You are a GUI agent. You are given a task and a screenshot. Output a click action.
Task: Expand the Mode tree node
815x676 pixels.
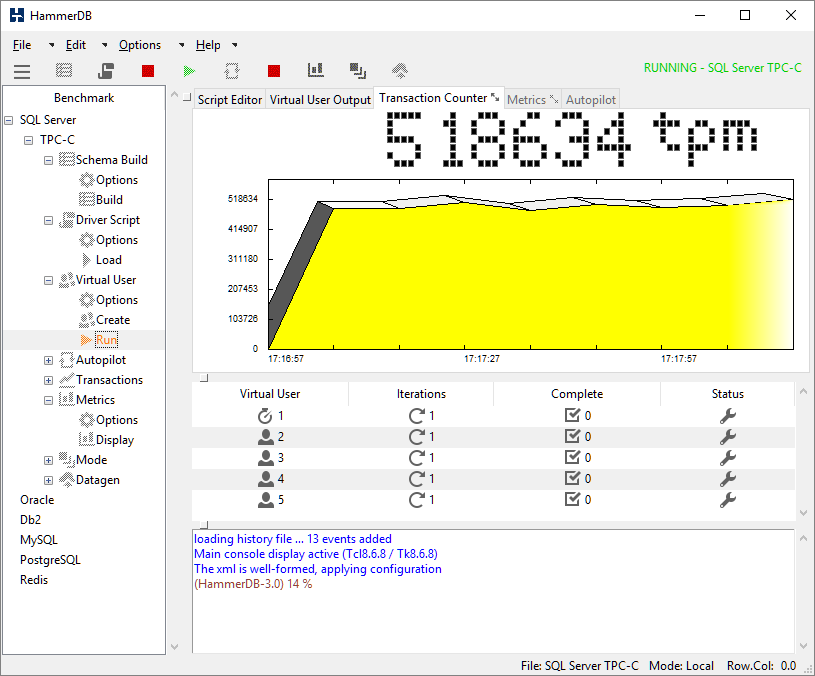click(x=48, y=460)
